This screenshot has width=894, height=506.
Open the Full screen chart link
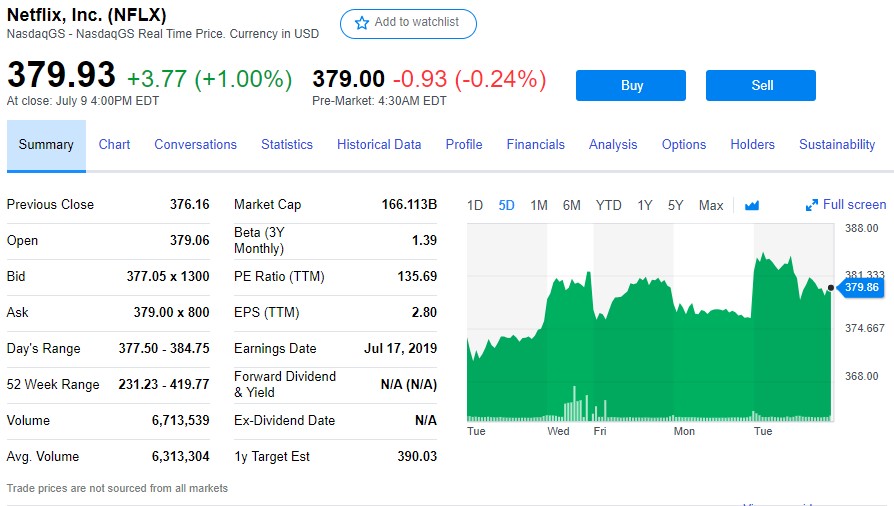coord(846,205)
